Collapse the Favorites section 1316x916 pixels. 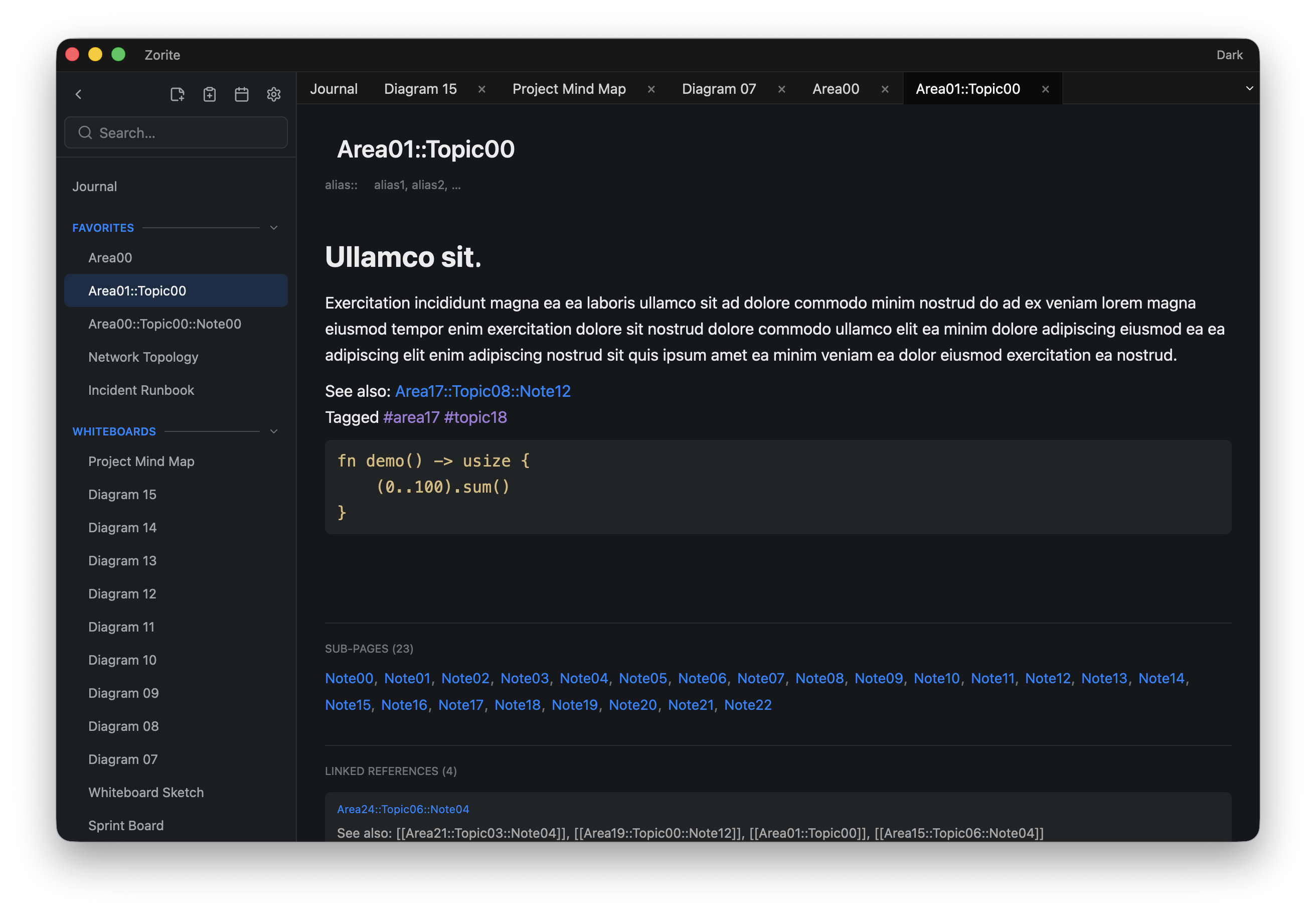click(273, 228)
